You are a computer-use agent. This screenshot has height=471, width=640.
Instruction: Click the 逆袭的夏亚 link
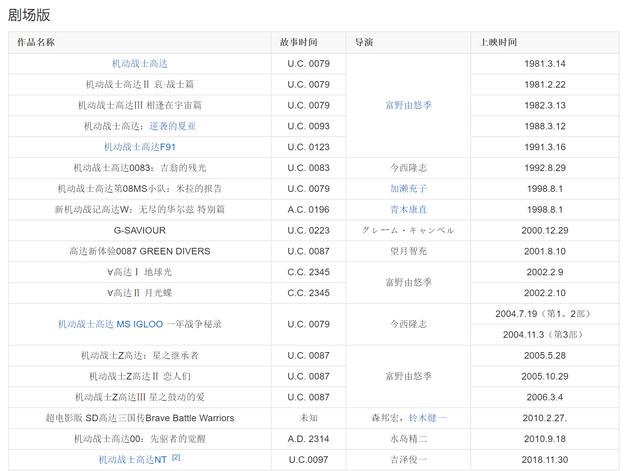tap(172, 126)
